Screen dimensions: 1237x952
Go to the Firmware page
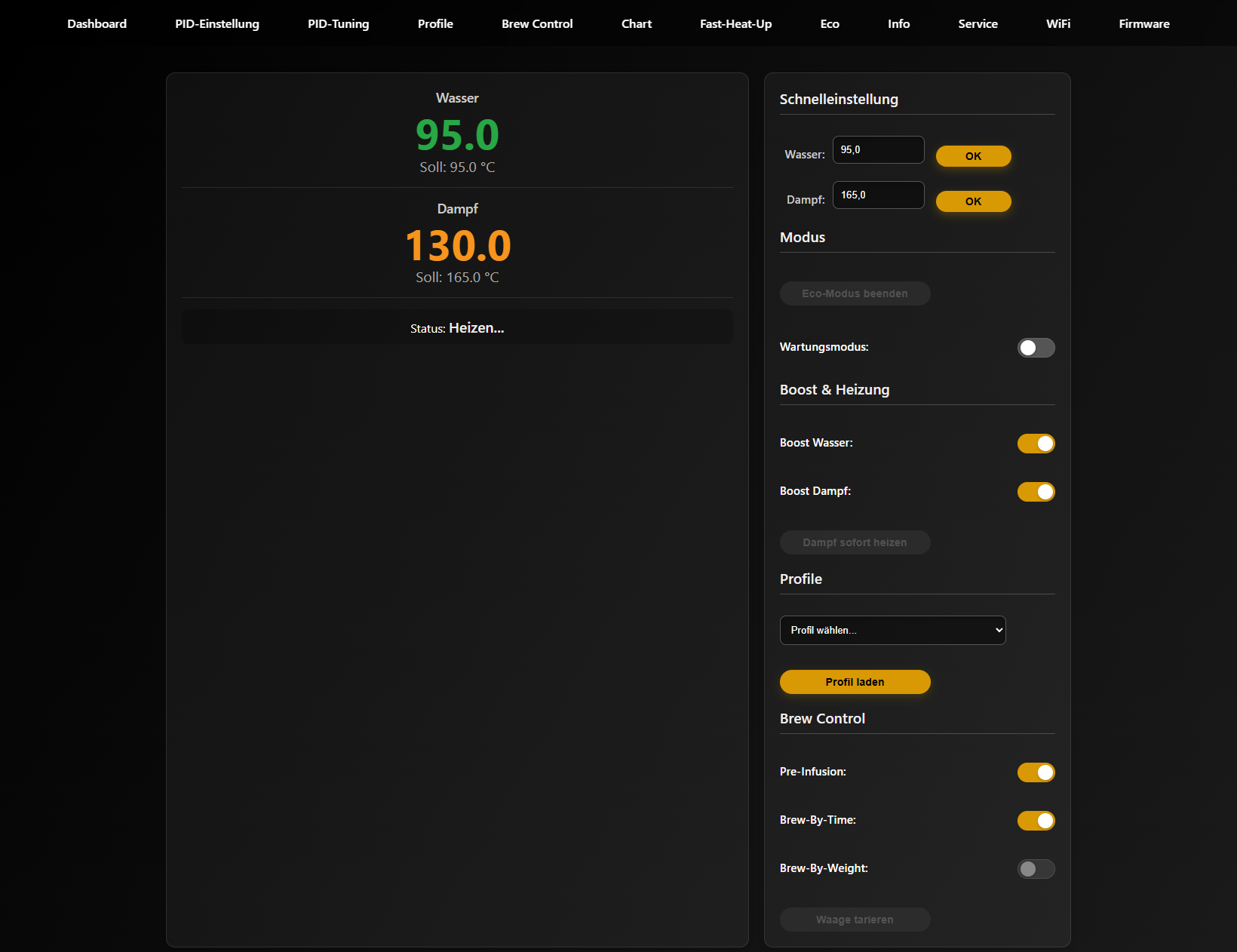(x=1144, y=23)
